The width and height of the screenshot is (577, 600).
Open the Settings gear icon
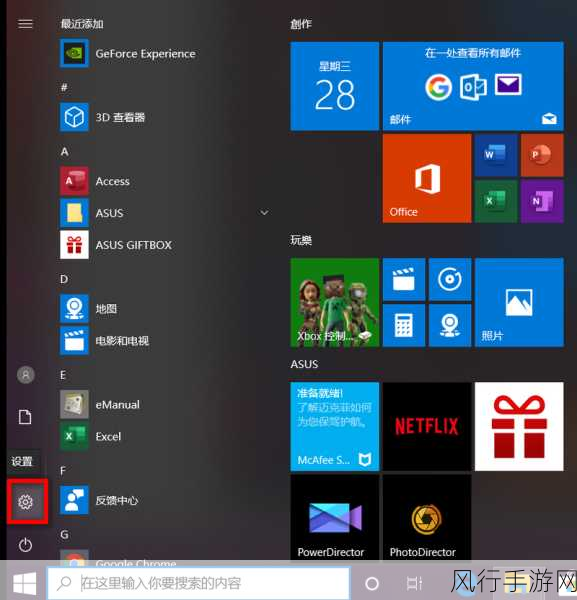26,502
